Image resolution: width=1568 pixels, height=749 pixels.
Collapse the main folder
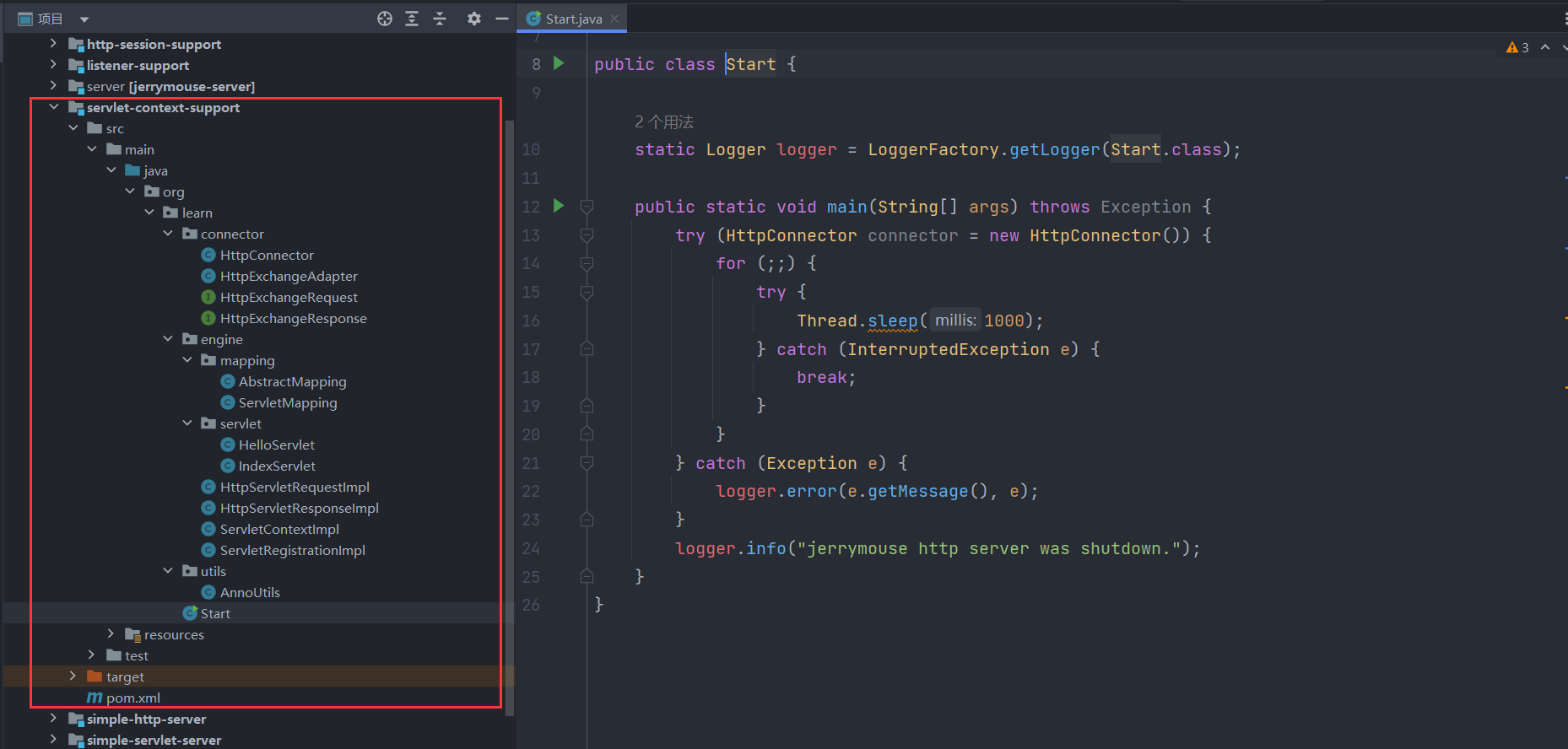pyautogui.click(x=92, y=149)
